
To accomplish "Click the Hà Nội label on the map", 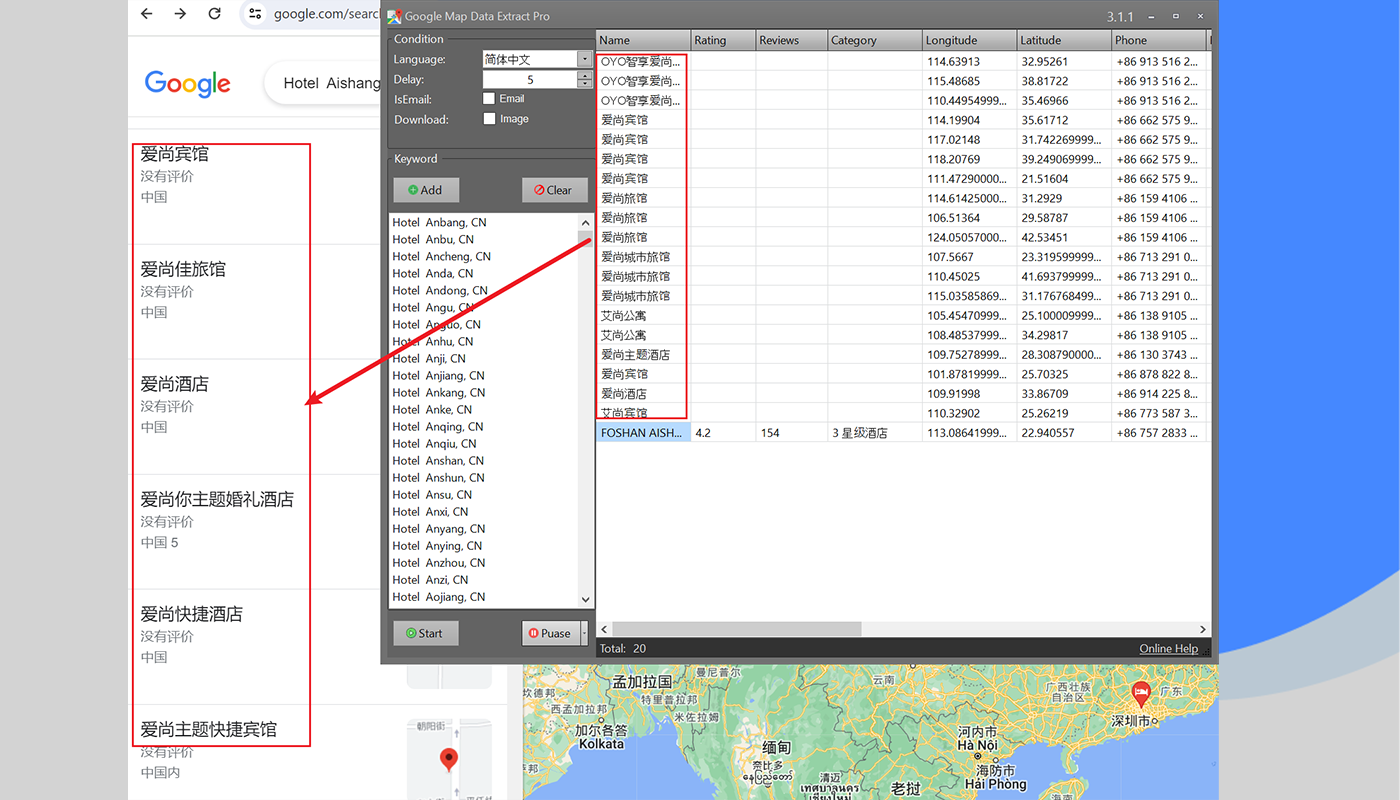I will [977, 745].
